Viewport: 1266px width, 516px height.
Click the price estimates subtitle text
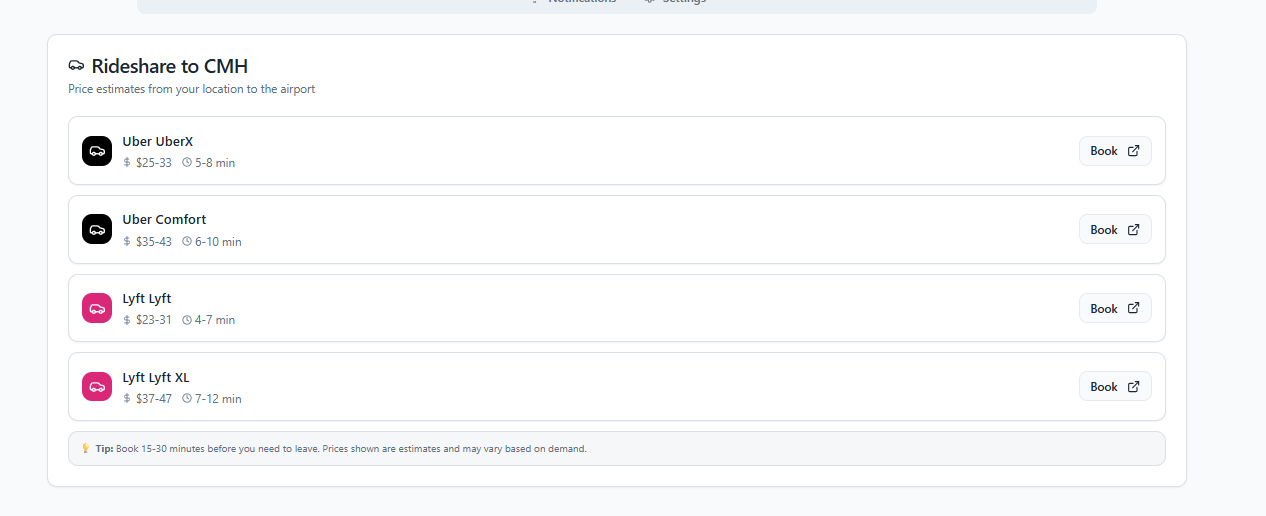coord(192,89)
